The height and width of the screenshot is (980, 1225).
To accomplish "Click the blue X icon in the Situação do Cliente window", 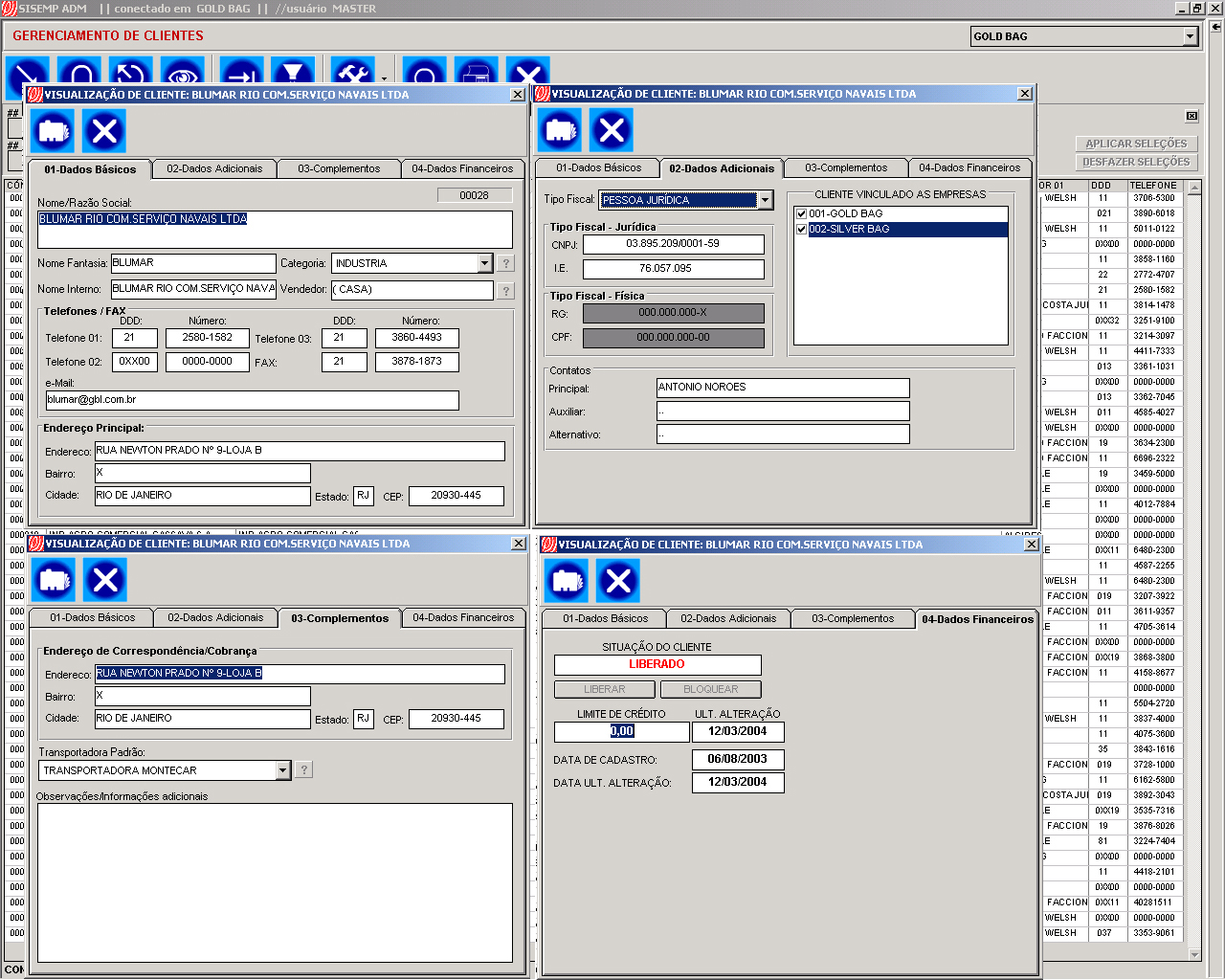I will 618,580.
